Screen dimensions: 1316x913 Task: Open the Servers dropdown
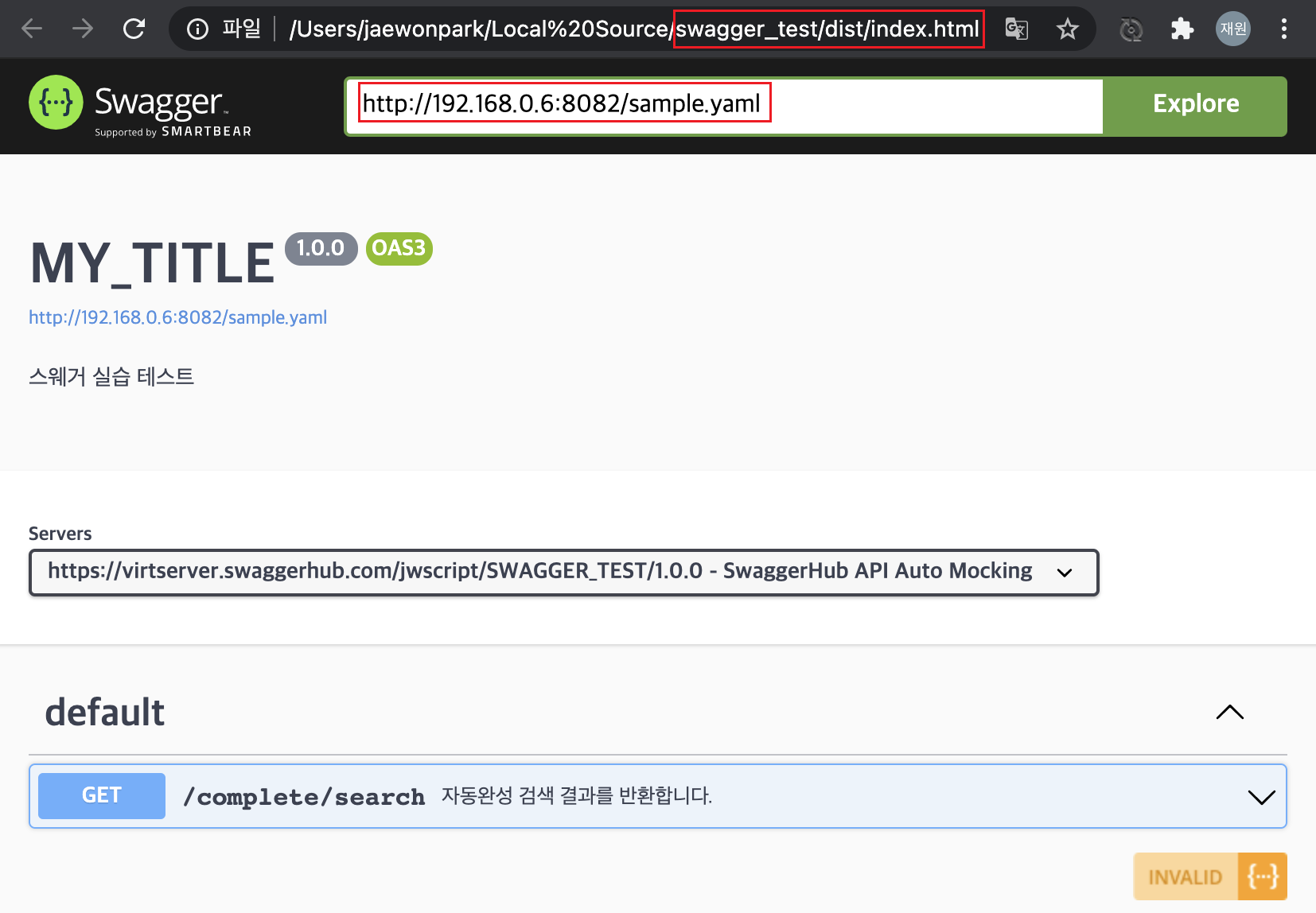[563, 572]
